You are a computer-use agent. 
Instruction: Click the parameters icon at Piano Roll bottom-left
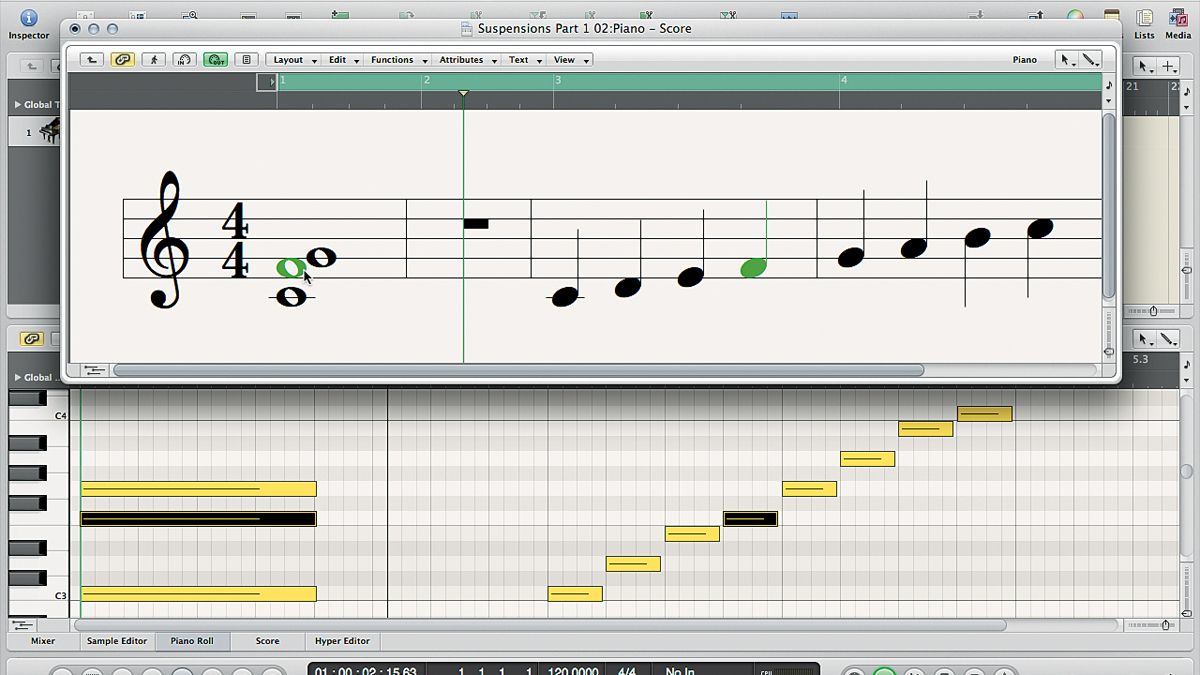point(21,625)
